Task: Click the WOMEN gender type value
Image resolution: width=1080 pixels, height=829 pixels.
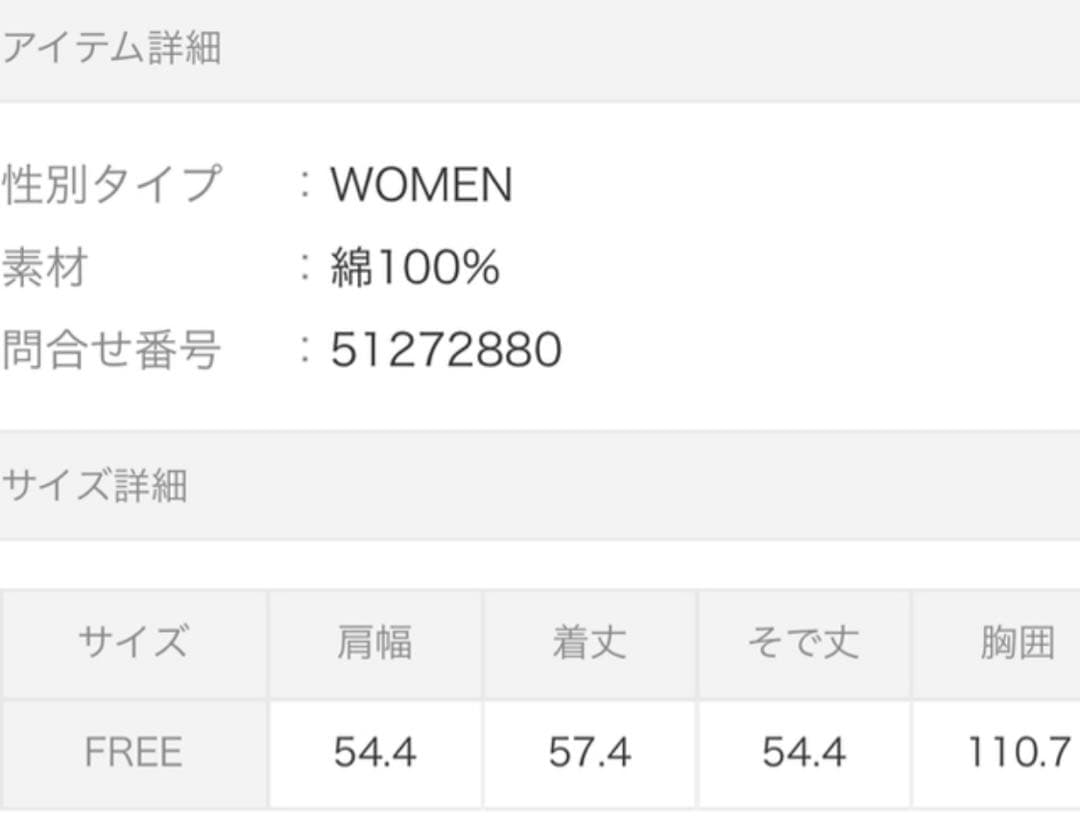Action: [x=421, y=185]
